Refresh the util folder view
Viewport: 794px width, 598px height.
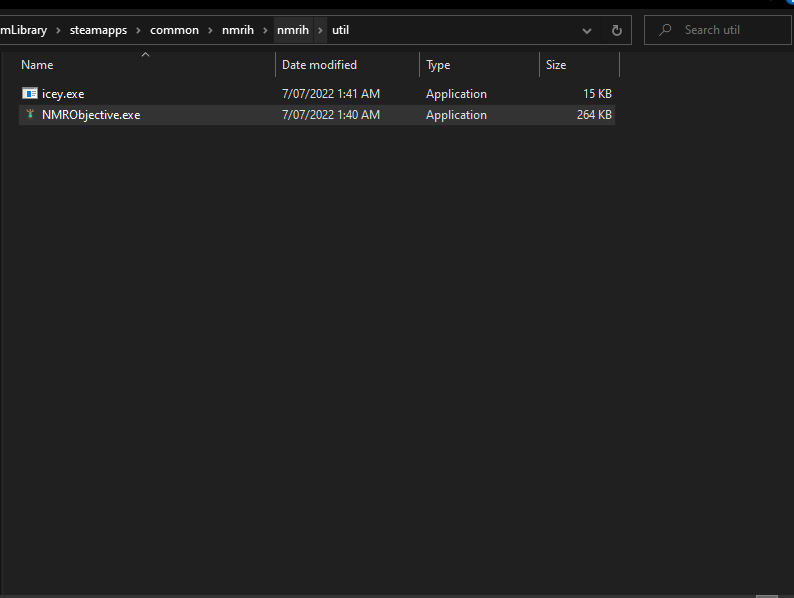pos(616,30)
